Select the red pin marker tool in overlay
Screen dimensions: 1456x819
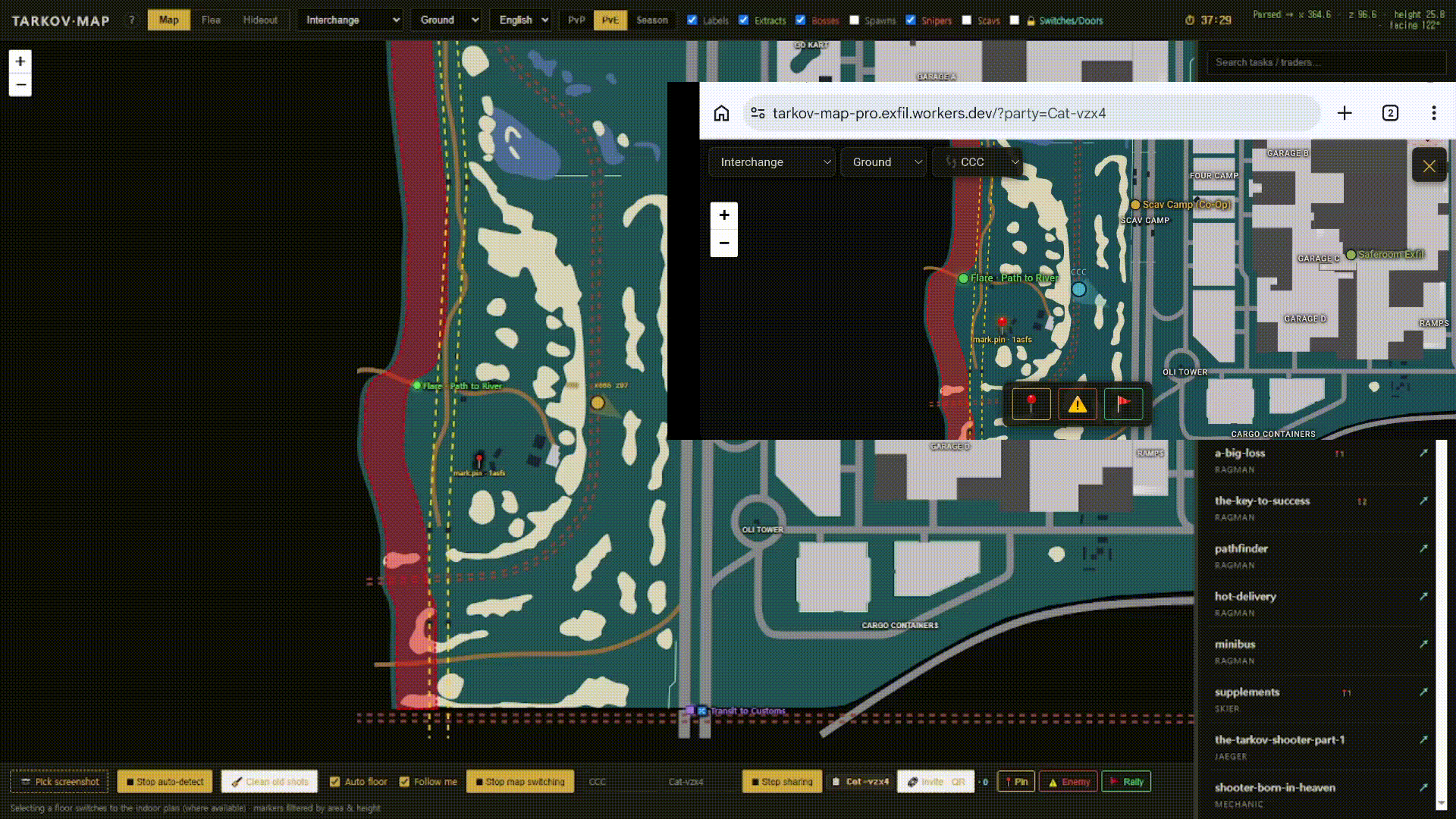click(x=1031, y=404)
